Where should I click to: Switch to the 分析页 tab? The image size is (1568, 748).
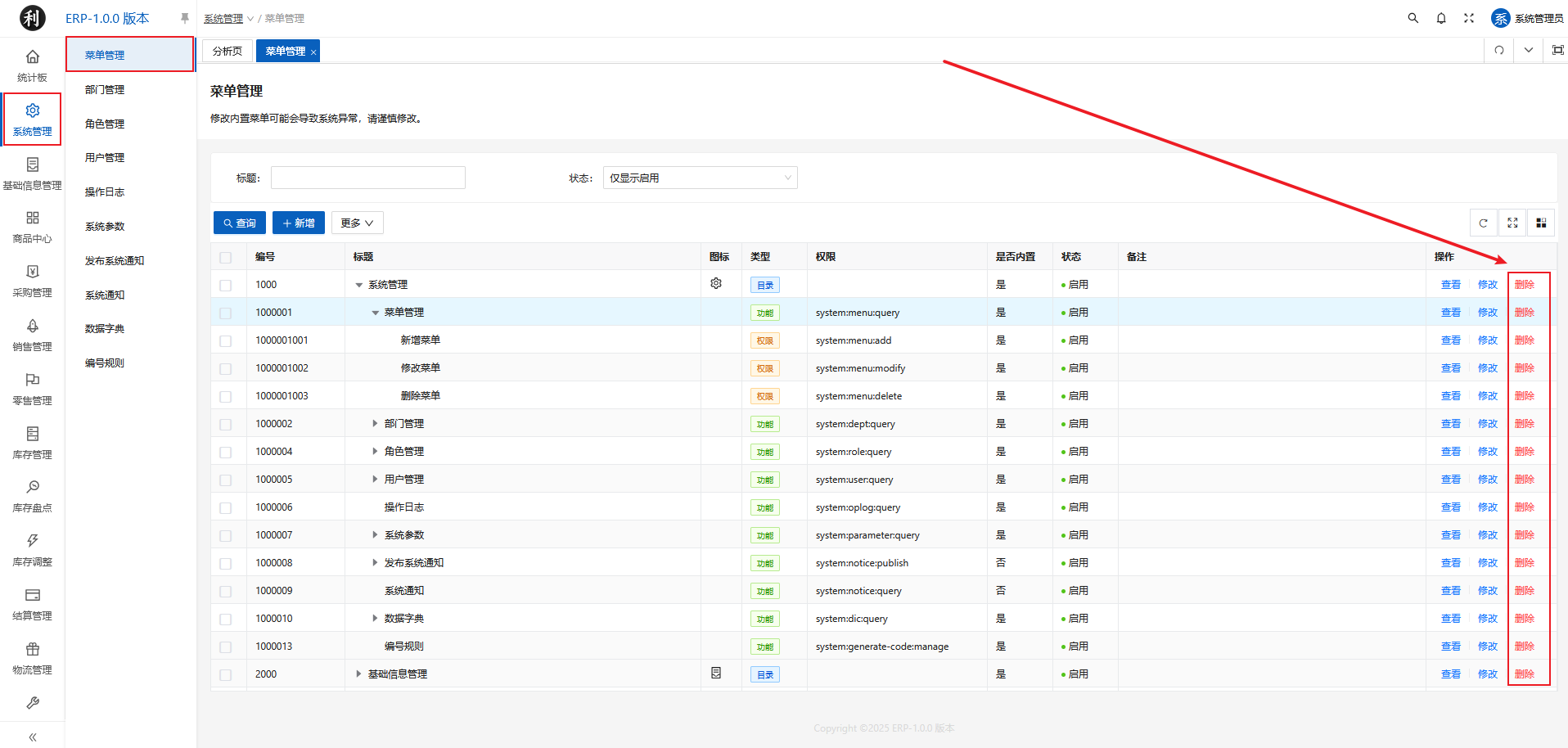(228, 51)
